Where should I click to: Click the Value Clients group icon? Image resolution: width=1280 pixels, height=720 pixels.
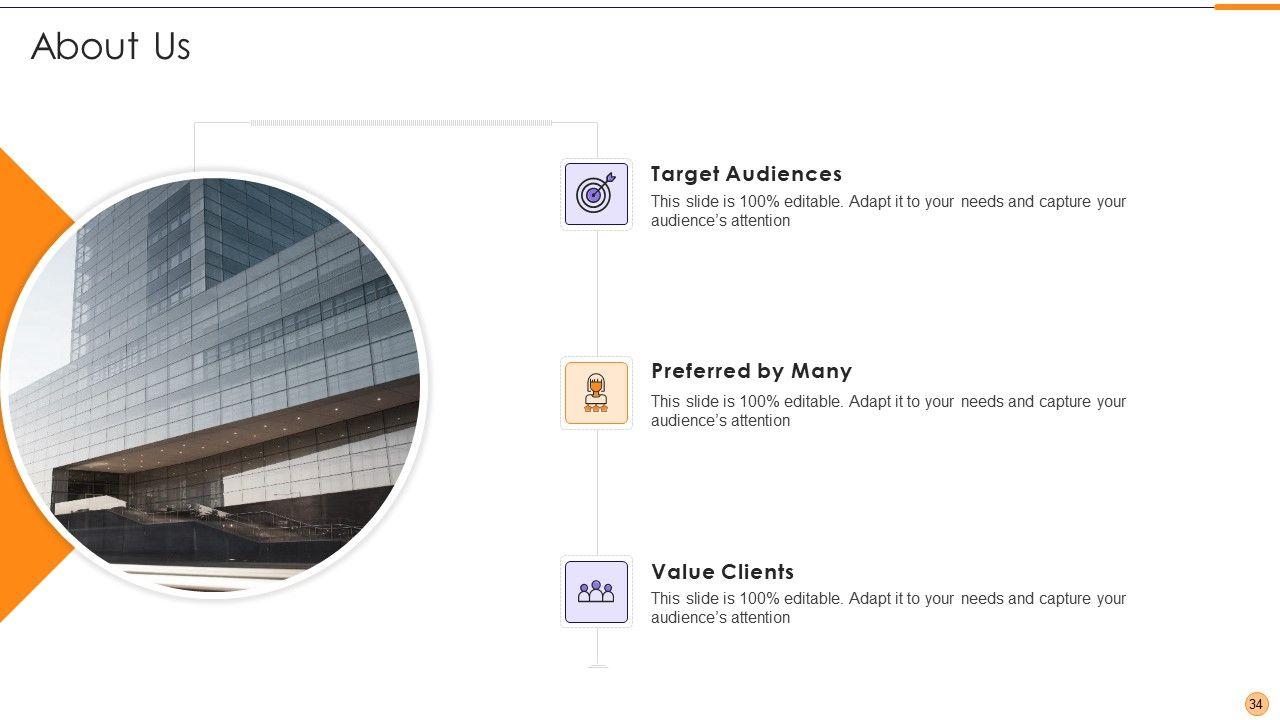tap(597, 592)
